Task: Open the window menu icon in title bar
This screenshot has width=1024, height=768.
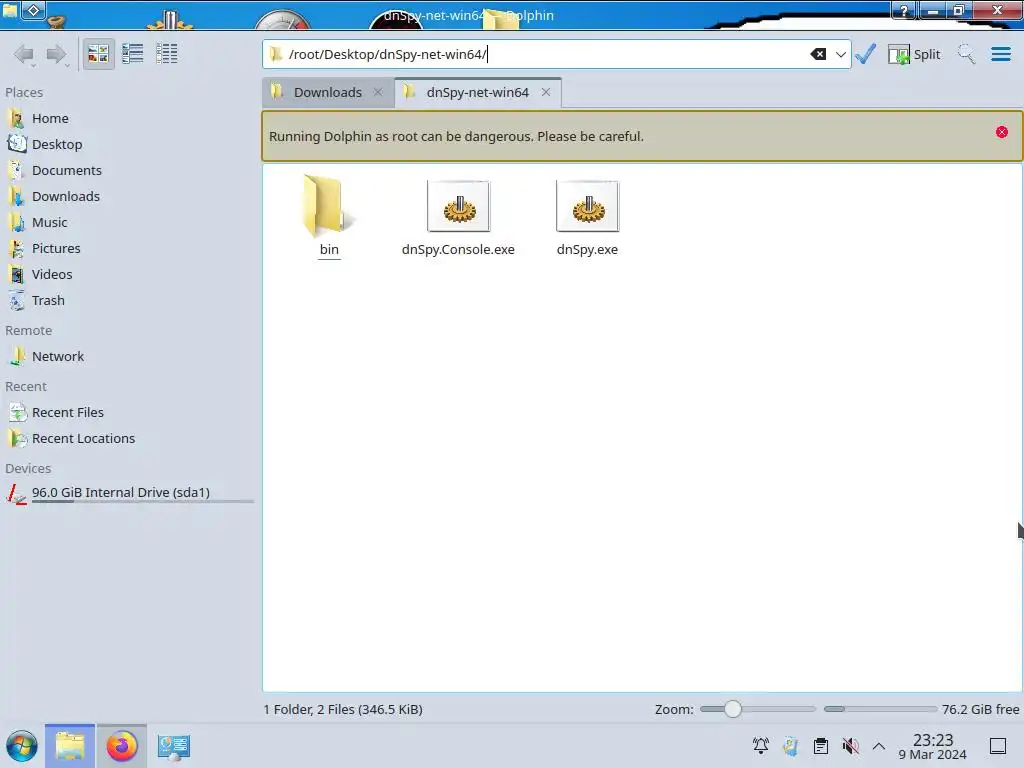Action: coord(10,10)
